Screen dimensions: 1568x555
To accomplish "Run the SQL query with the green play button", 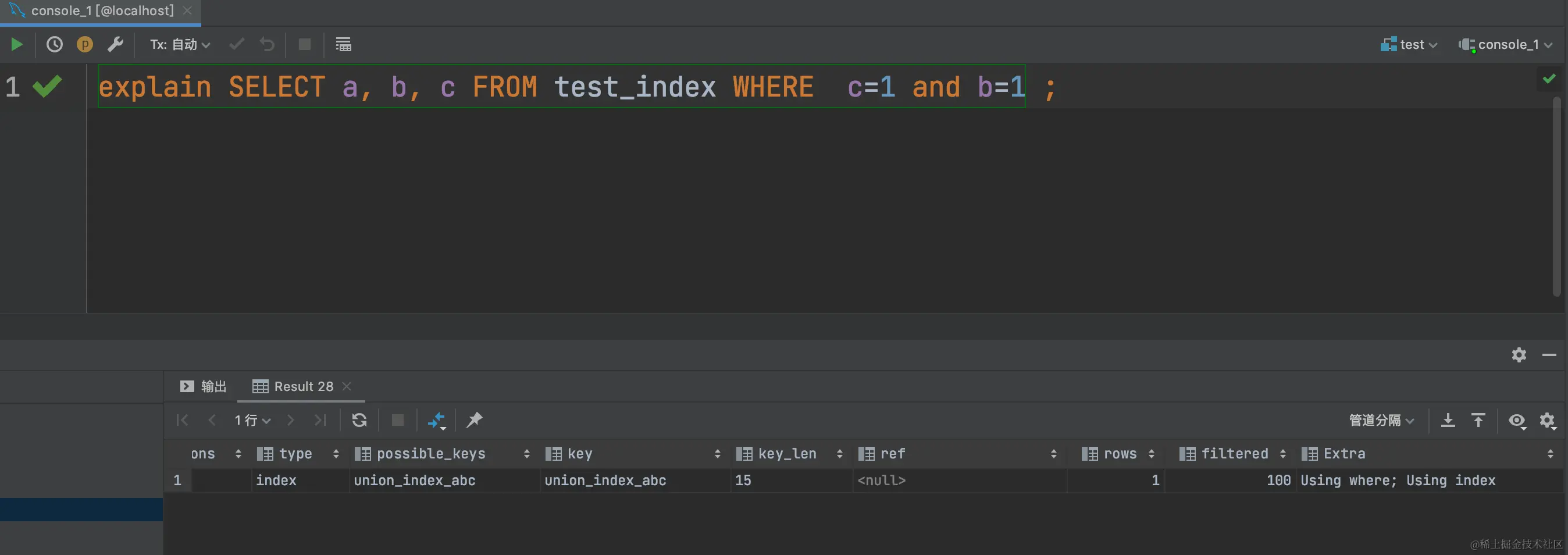I will pos(16,44).
